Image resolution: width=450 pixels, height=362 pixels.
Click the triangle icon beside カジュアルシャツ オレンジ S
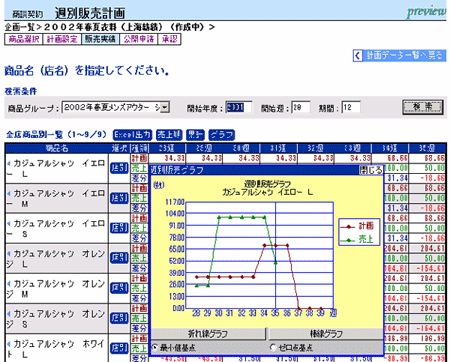click(9, 314)
